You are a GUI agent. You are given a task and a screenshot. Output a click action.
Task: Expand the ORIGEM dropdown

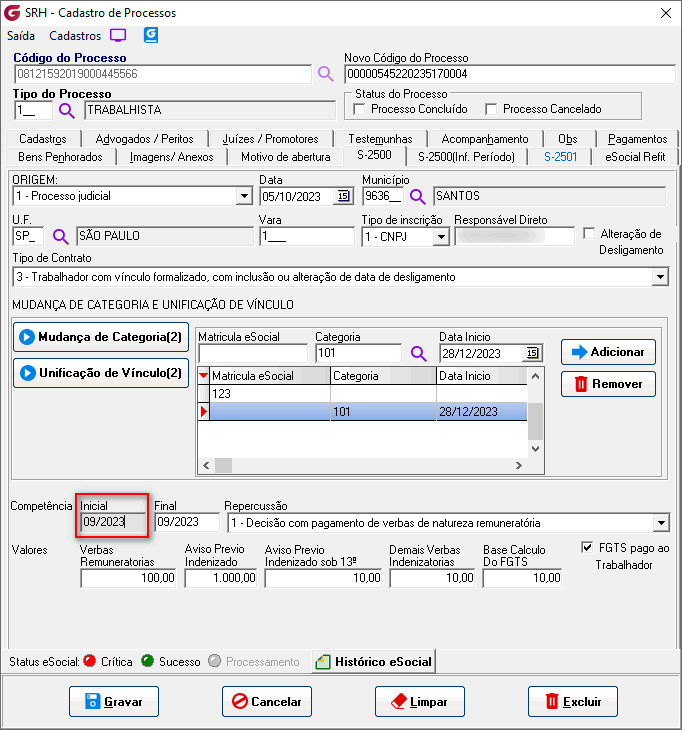(243, 196)
